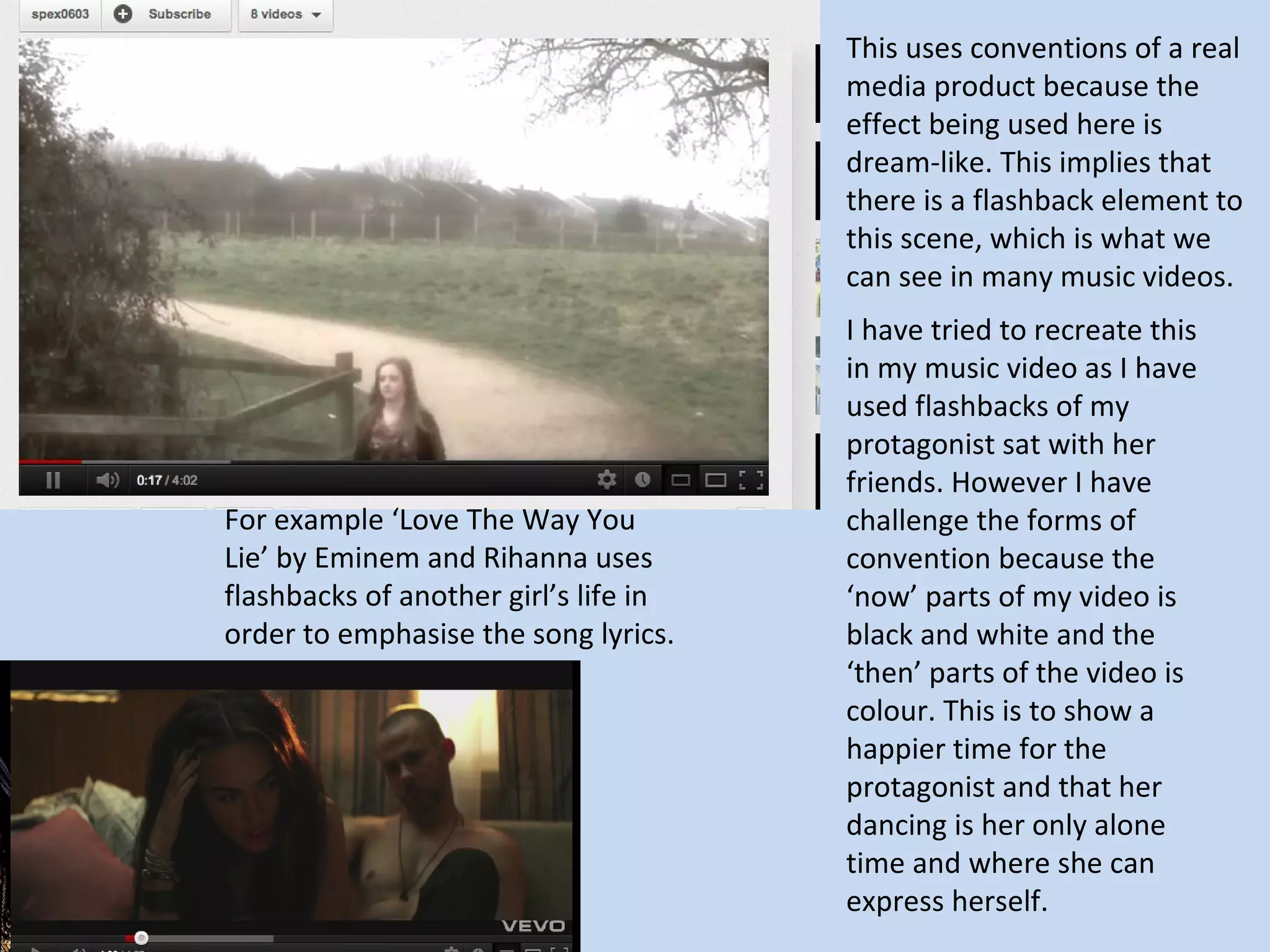Click the VEVO logo watermark
The width and height of the screenshot is (1270, 952).
(x=533, y=926)
